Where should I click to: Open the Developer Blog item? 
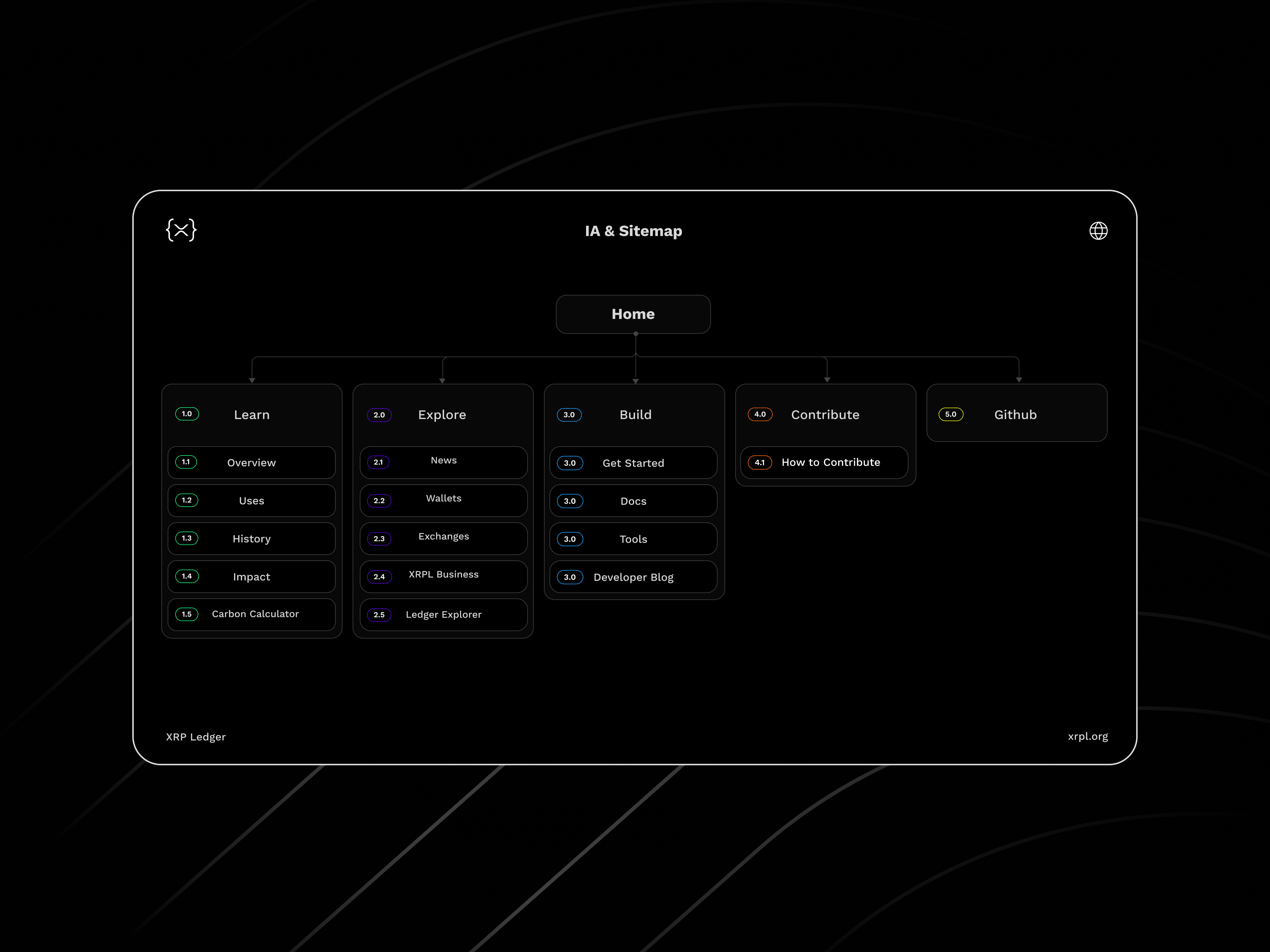tap(633, 577)
